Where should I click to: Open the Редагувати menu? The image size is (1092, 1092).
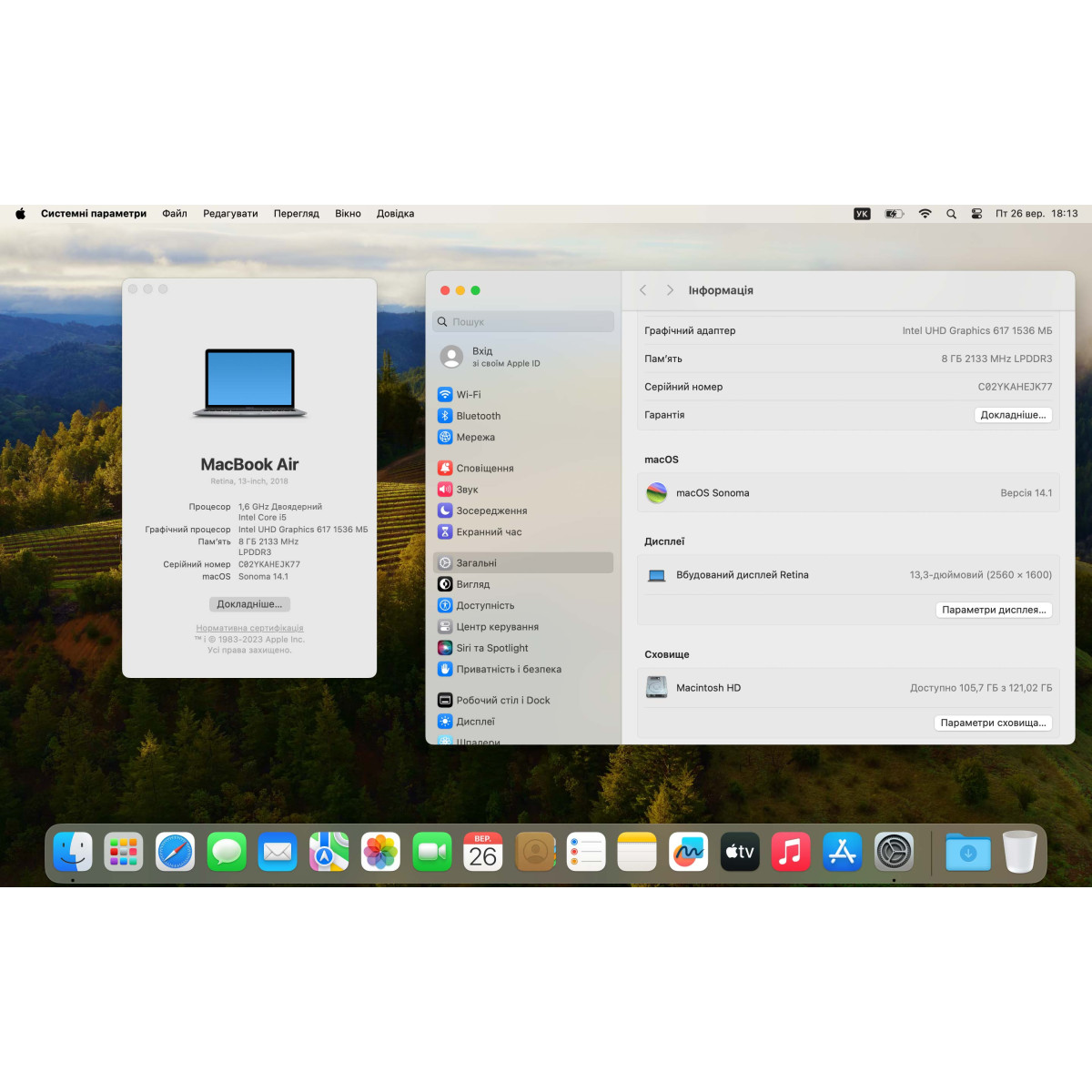[230, 214]
